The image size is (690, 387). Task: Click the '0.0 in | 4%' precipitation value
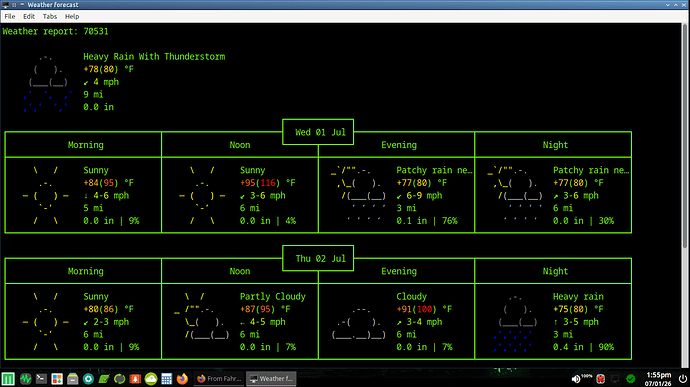tap(268, 221)
